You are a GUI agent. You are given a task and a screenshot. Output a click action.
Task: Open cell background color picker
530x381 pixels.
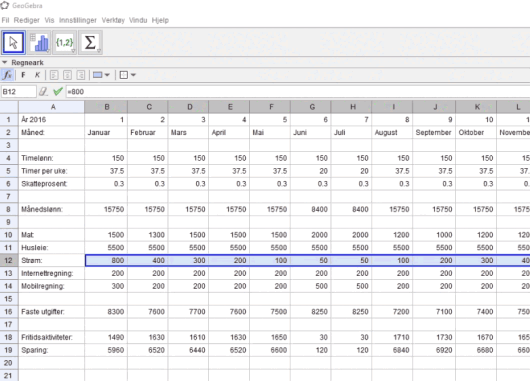click(x=97, y=75)
